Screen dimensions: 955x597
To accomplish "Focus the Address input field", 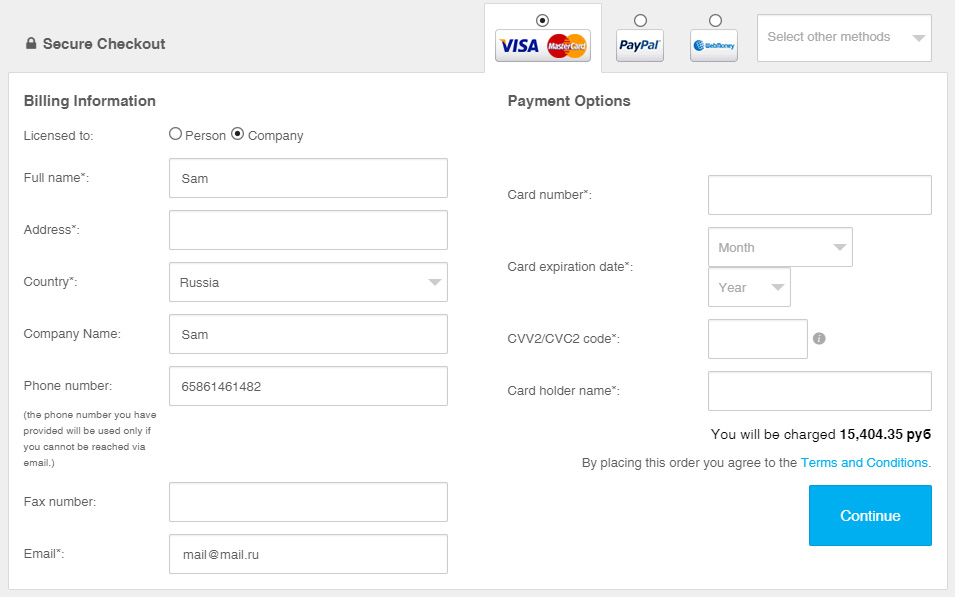I will [308, 230].
